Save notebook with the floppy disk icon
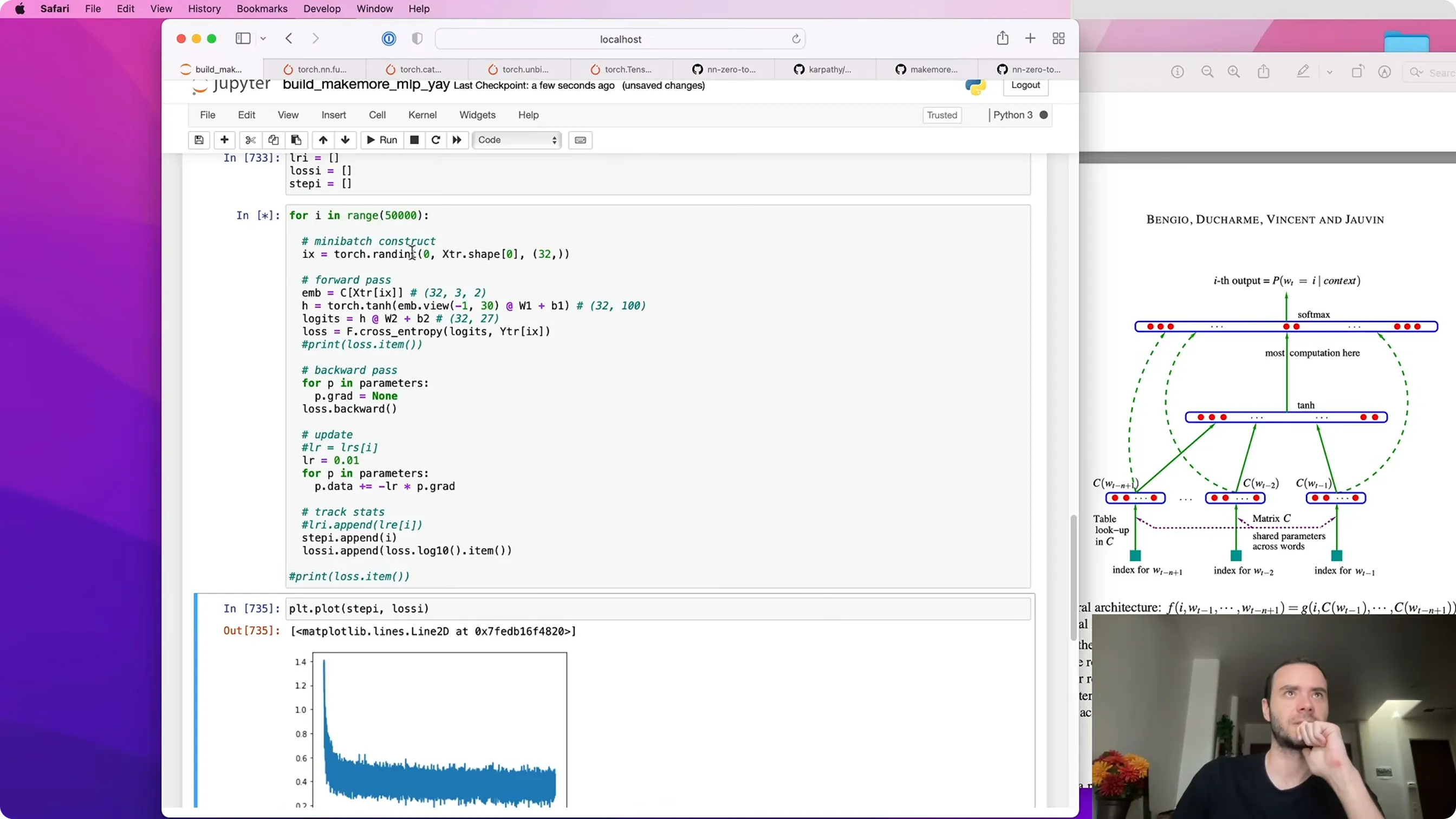This screenshot has height=819, width=1456. pyautogui.click(x=199, y=140)
